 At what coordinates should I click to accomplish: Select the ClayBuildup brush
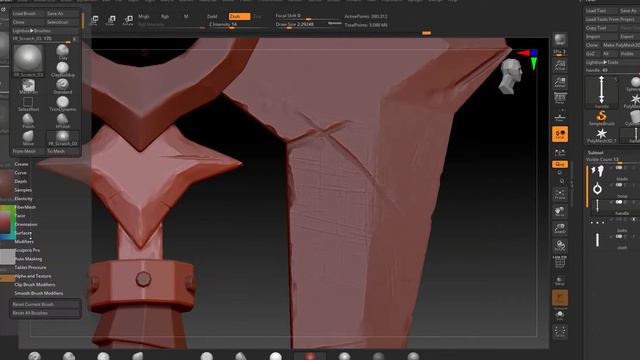pos(62,69)
